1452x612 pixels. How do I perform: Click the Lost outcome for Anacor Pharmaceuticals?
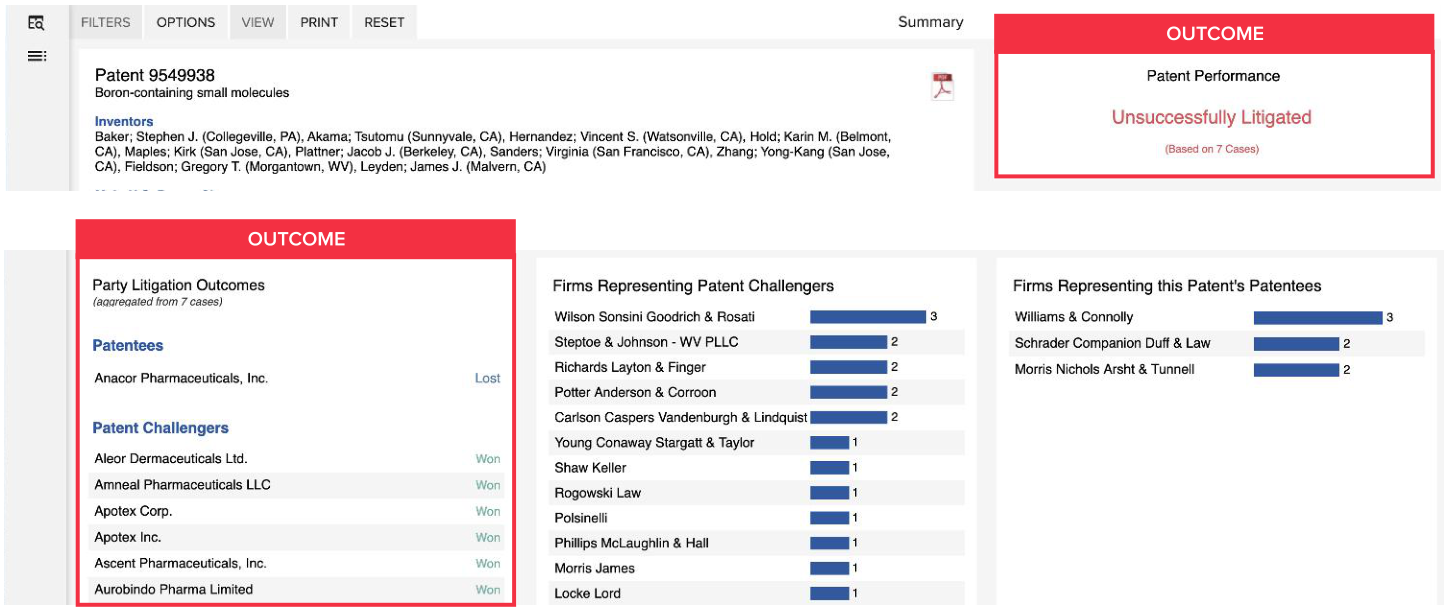point(488,378)
